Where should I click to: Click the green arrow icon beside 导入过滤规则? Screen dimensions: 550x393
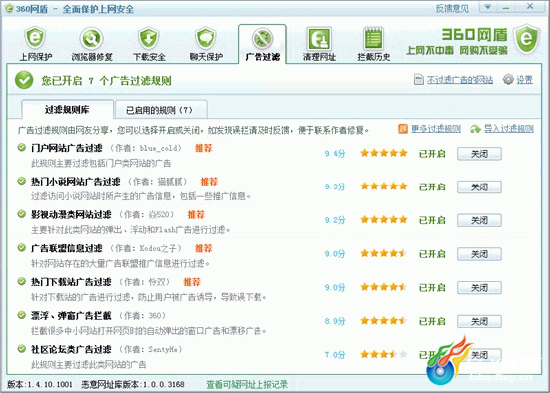click(x=475, y=129)
